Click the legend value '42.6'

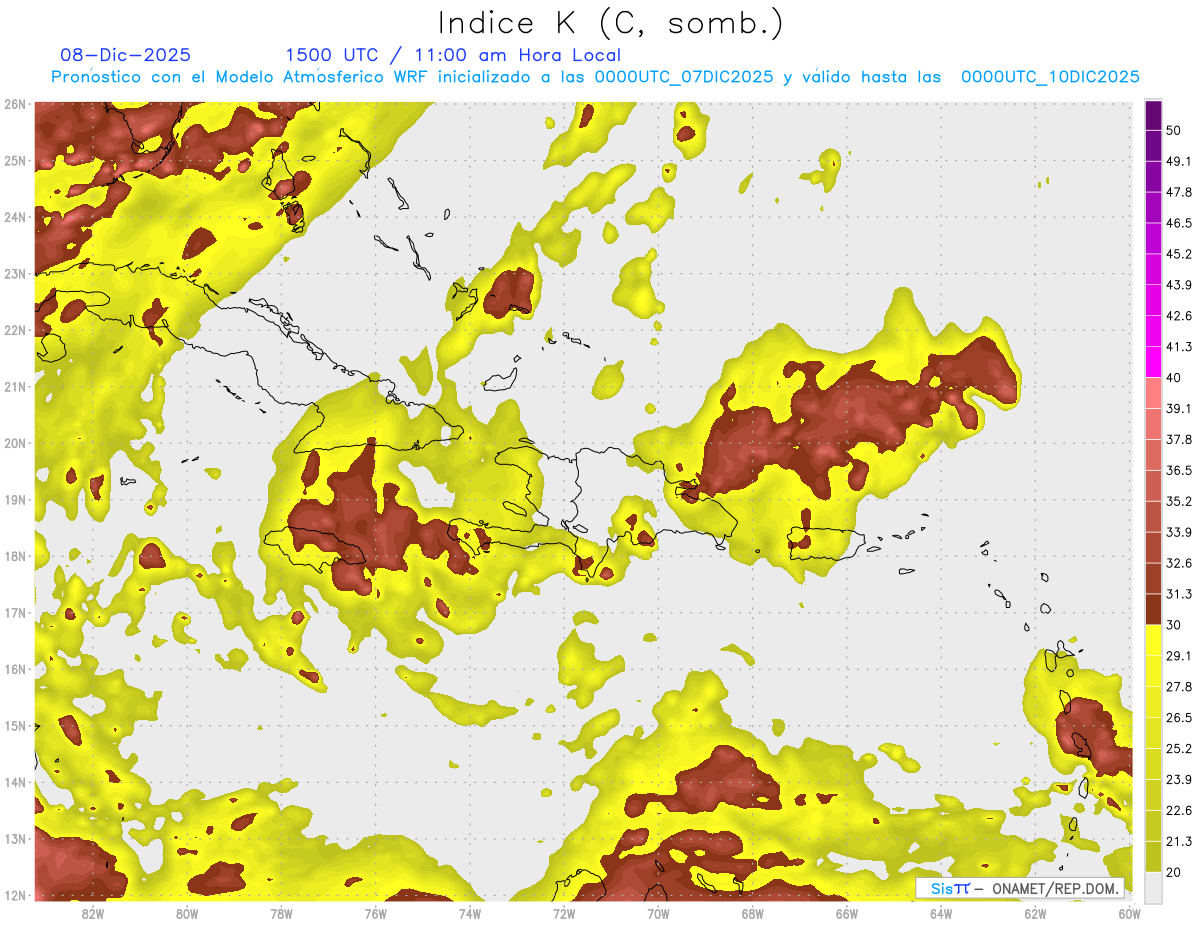[1179, 316]
